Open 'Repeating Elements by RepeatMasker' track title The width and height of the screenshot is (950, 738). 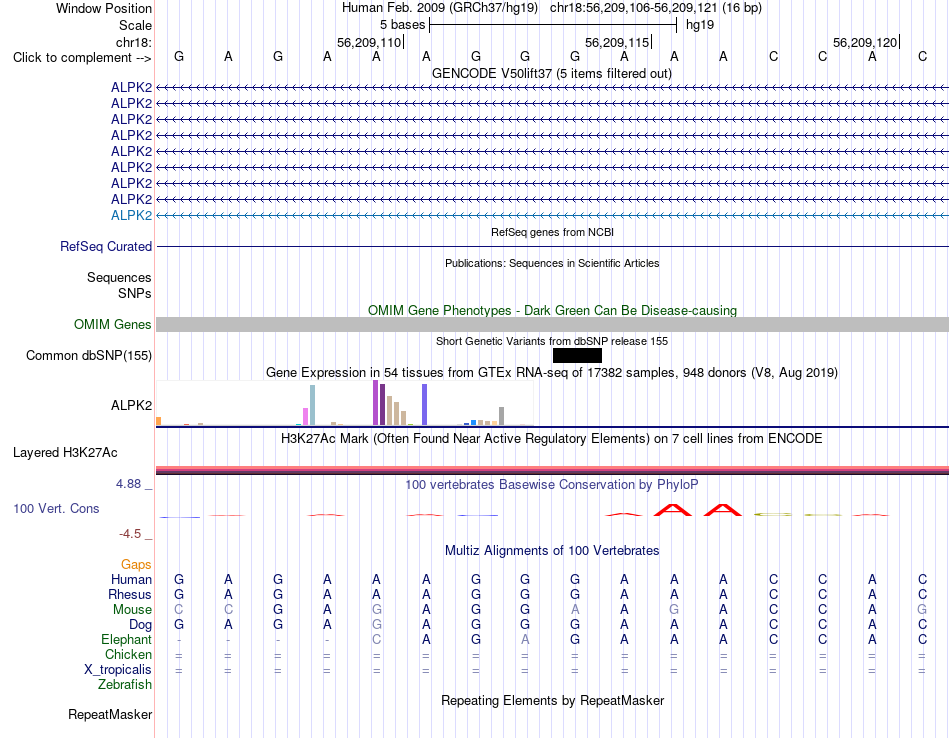tap(552, 700)
